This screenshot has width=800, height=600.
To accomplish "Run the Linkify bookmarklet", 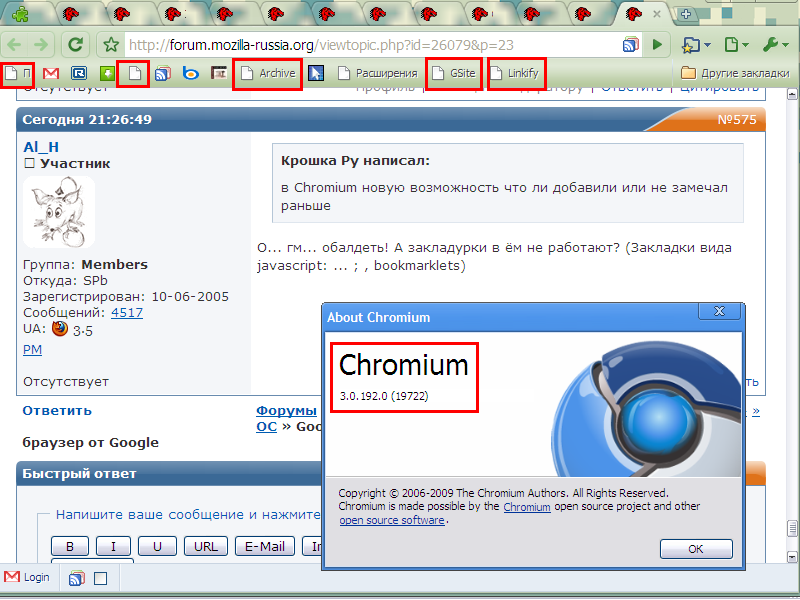I will 516,73.
